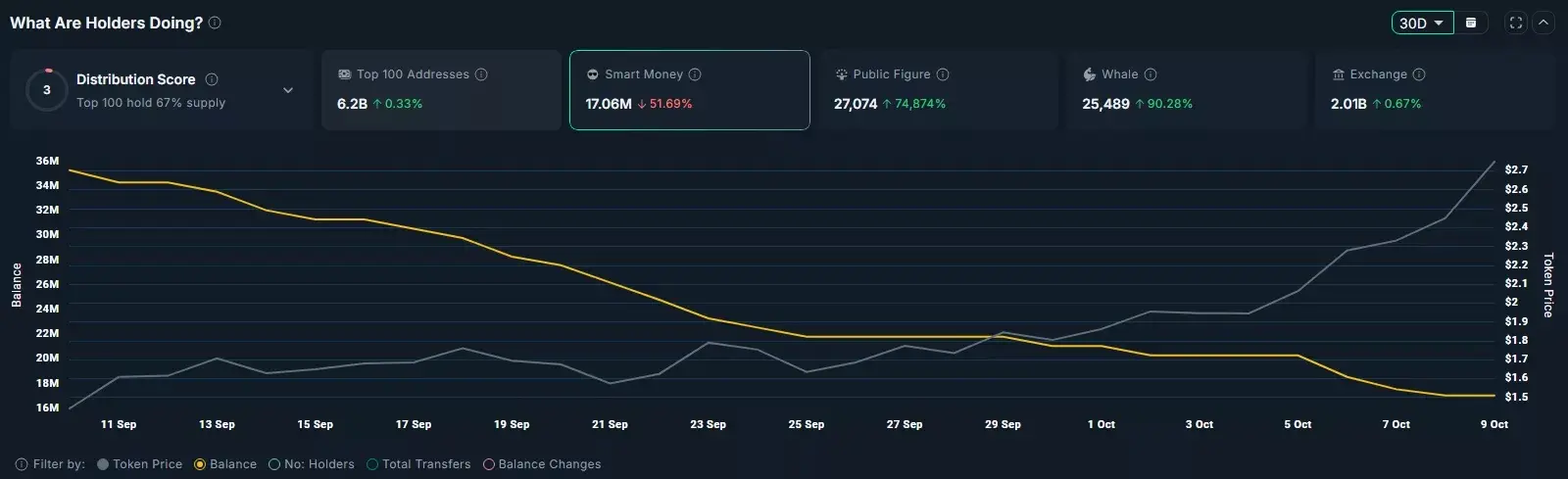
Task: Click info icon next to Distribution Score
Action: click(212, 79)
